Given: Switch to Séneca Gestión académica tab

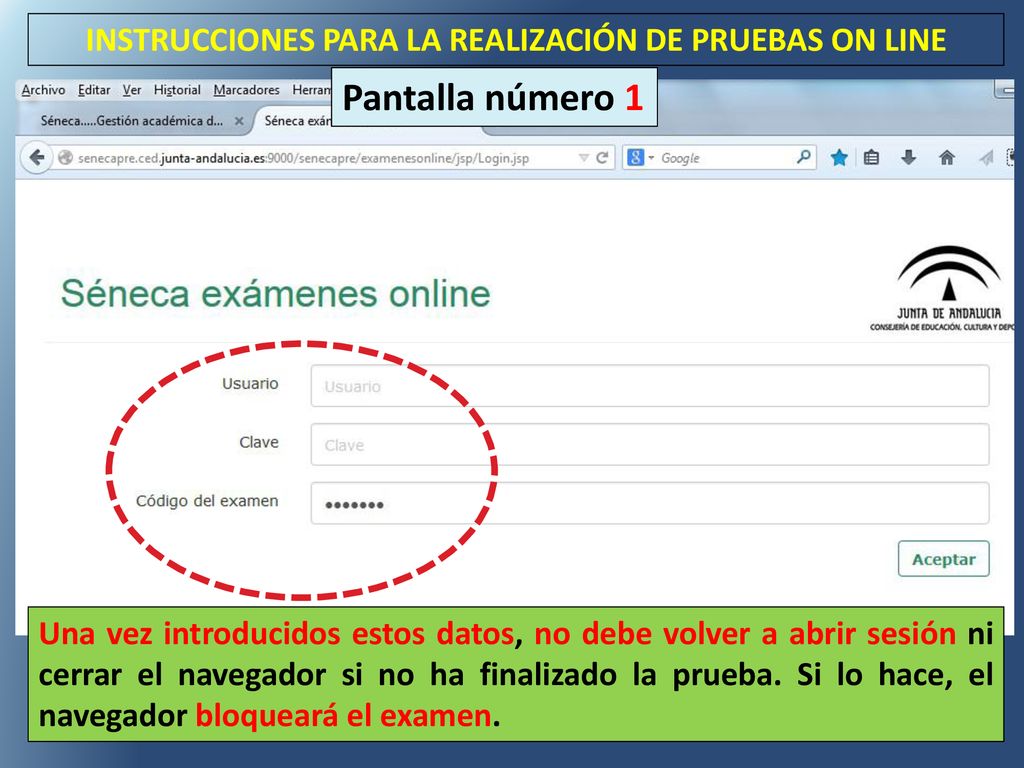Looking at the screenshot, I should tap(131, 121).
